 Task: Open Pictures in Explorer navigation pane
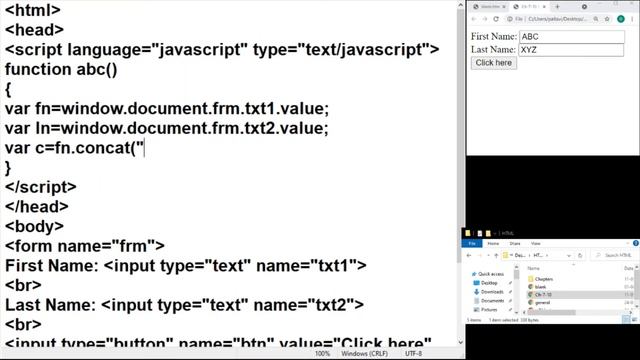(x=486, y=310)
